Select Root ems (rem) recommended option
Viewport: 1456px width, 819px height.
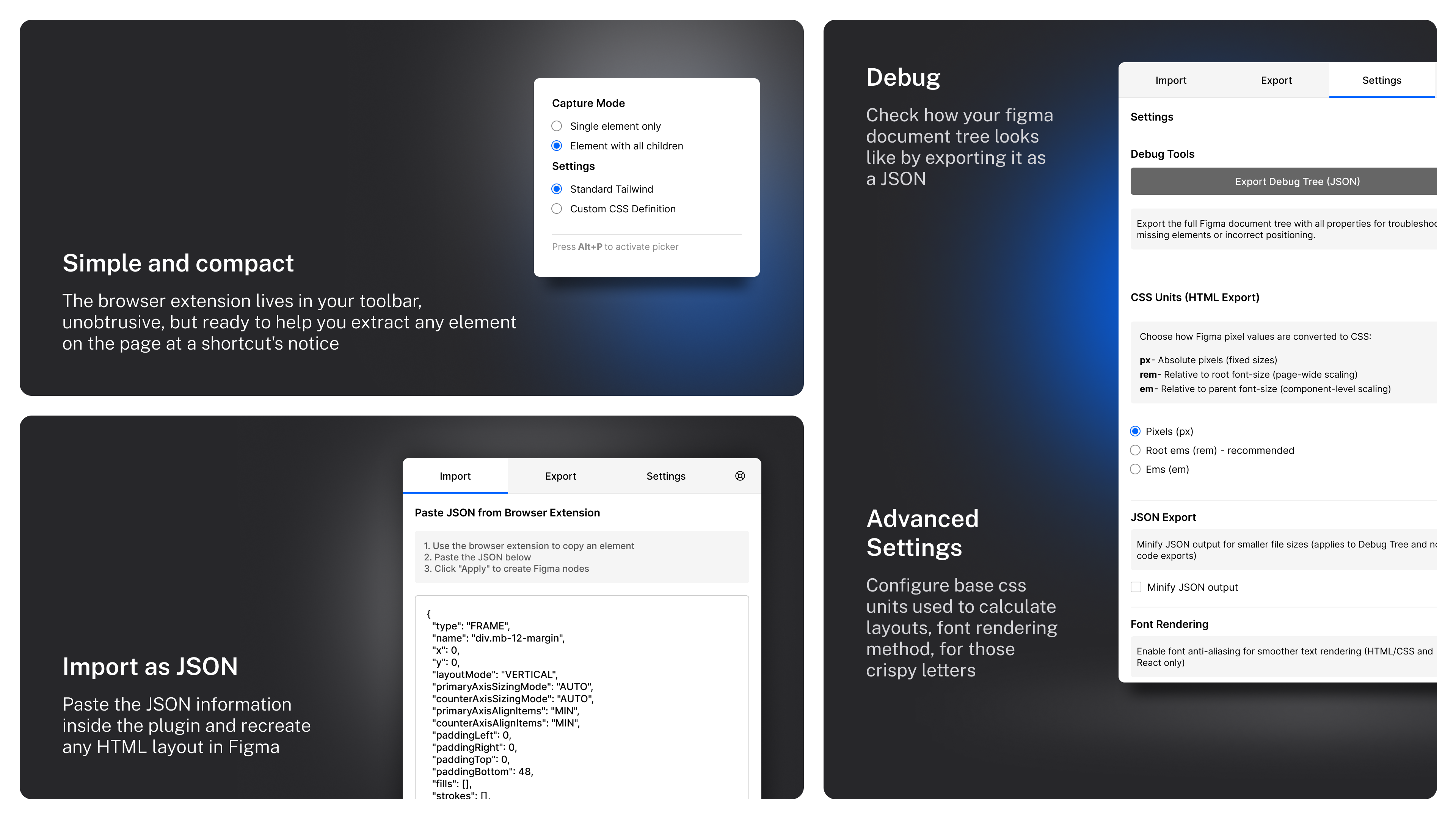(1135, 450)
